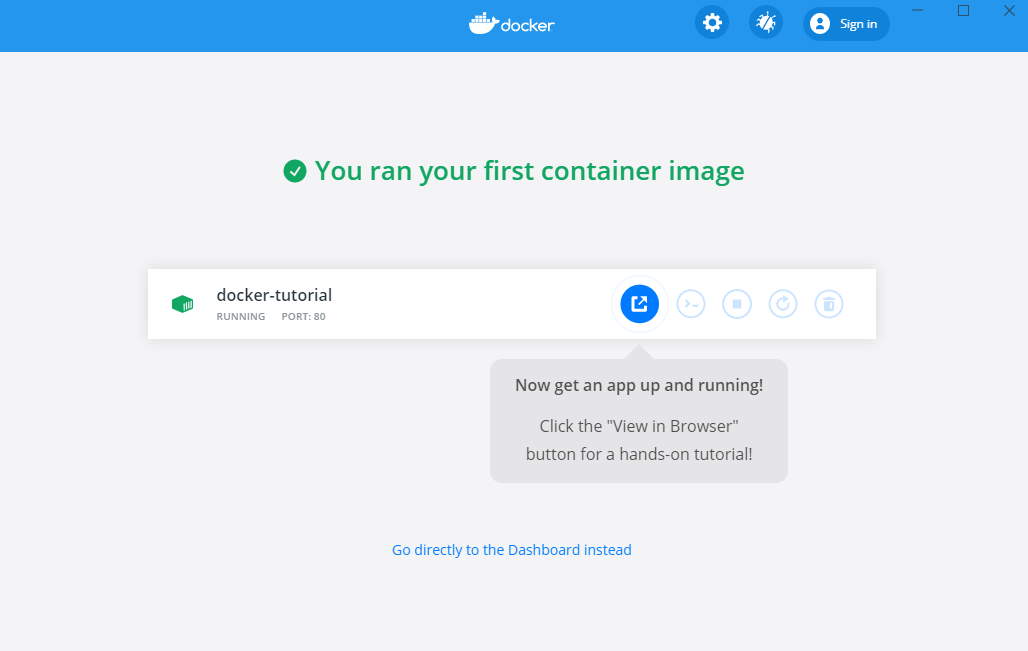The width and height of the screenshot is (1028, 651).
Task: Click the Docker whale logo
Action: point(511,24)
